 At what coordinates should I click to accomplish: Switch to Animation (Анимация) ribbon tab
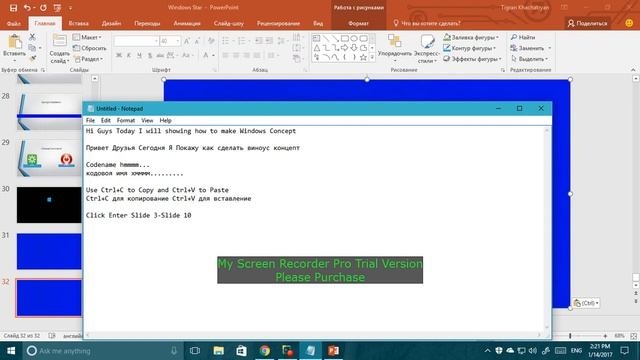(187, 24)
